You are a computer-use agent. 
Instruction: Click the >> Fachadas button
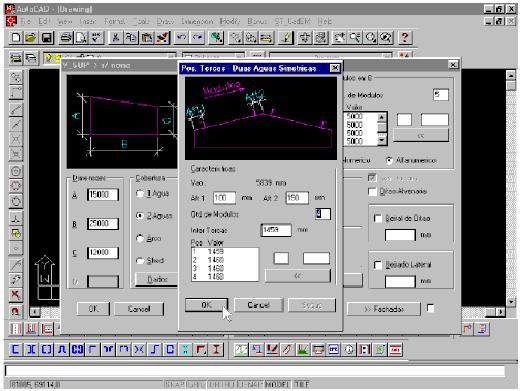coord(384,309)
